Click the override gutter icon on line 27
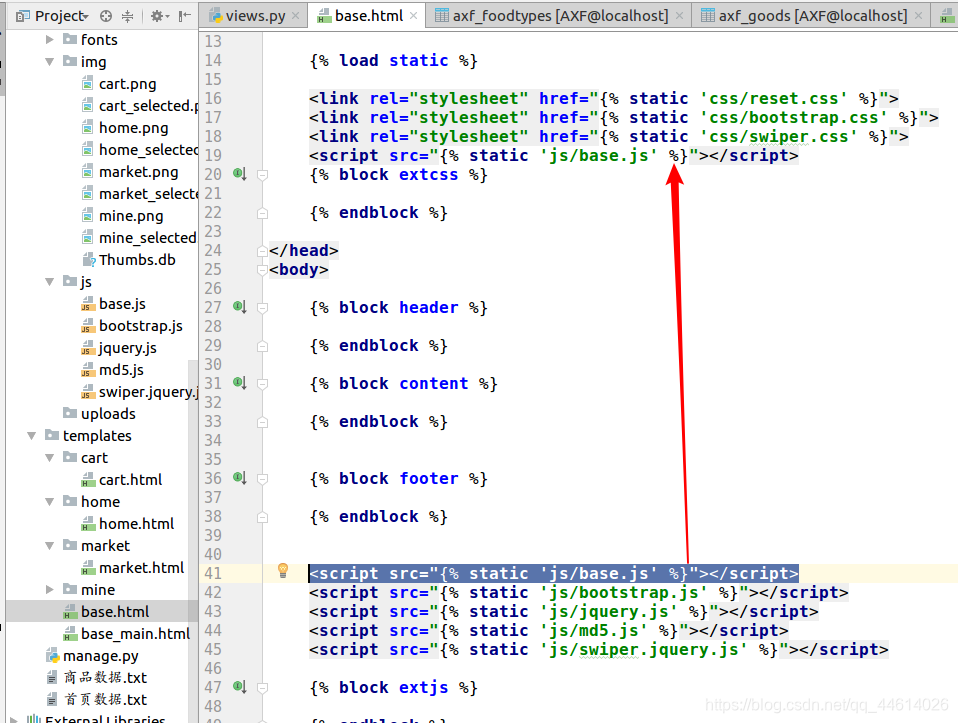 tap(240, 307)
